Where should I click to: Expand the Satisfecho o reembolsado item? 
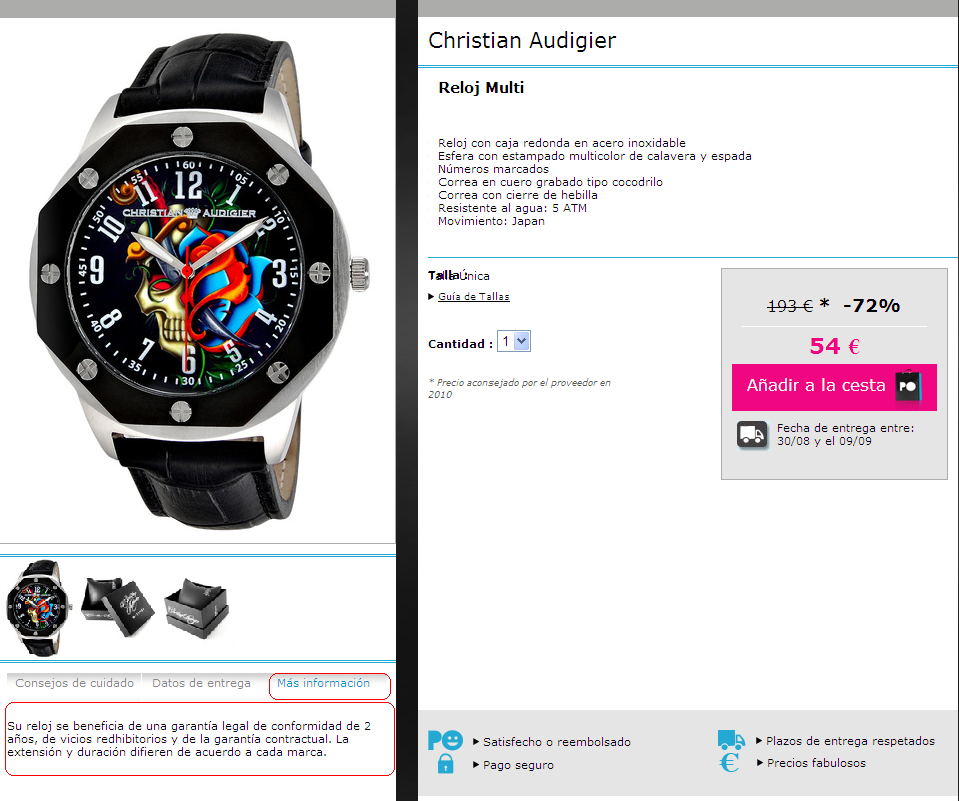(476, 742)
